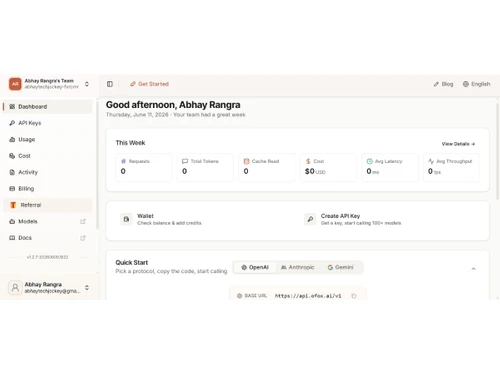Click the Dashboard grid icon
The image size is (500, 375).
(x=12, y=107)
